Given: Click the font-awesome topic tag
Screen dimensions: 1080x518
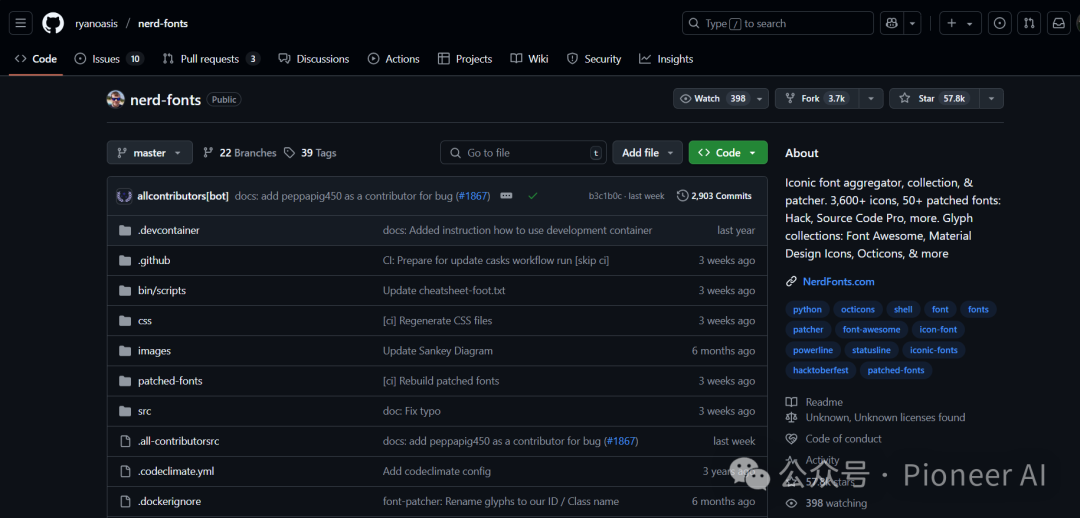Looking at the screenshot, I should pos(871,330).
